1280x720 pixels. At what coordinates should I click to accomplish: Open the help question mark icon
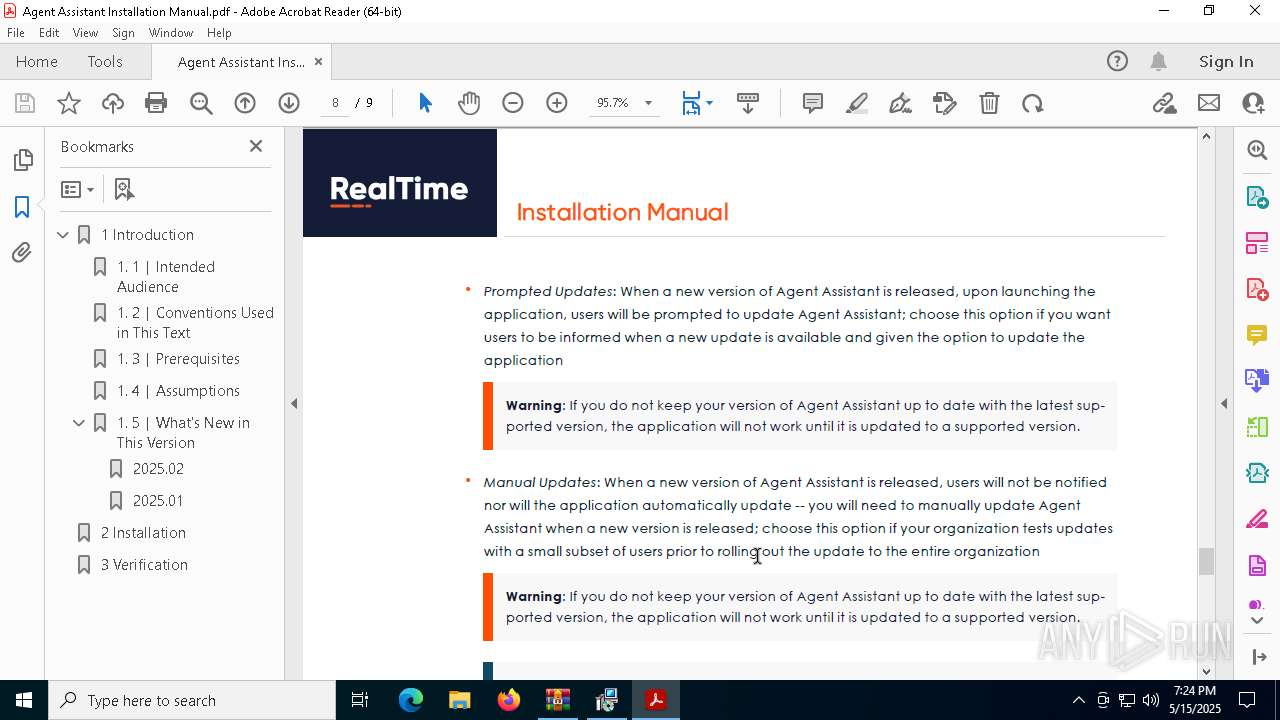1117,61
